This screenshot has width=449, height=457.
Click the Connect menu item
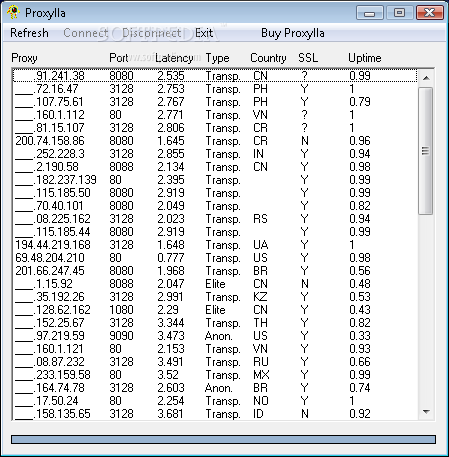86,33
